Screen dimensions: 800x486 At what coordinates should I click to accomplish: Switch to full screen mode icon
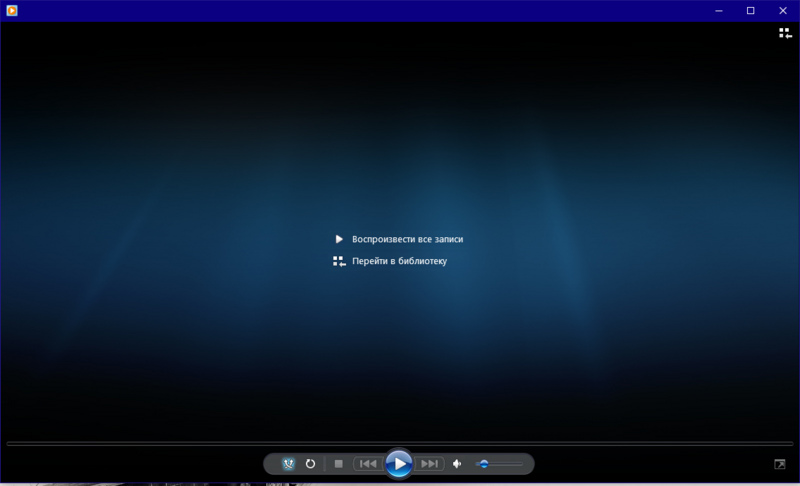[x=780, y=464]
